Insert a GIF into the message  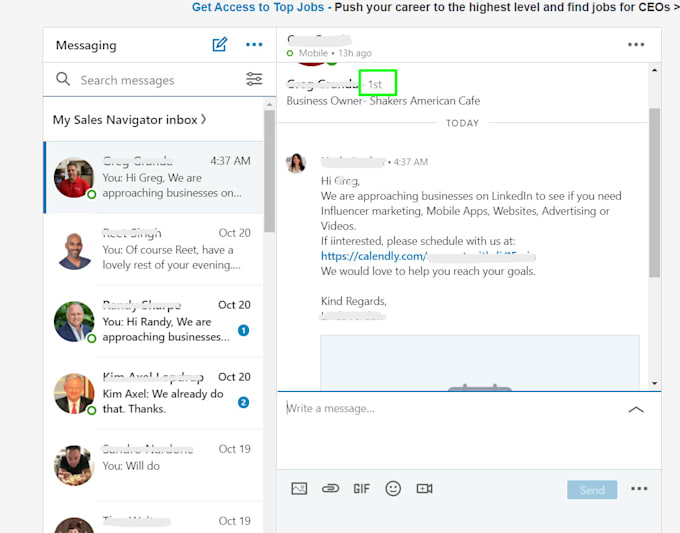pyautogui.click(x=361, y=489)
